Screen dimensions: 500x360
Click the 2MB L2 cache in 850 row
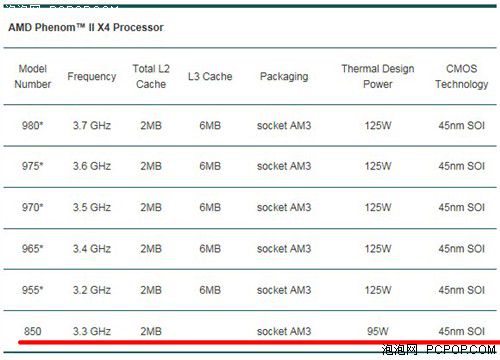151,331
